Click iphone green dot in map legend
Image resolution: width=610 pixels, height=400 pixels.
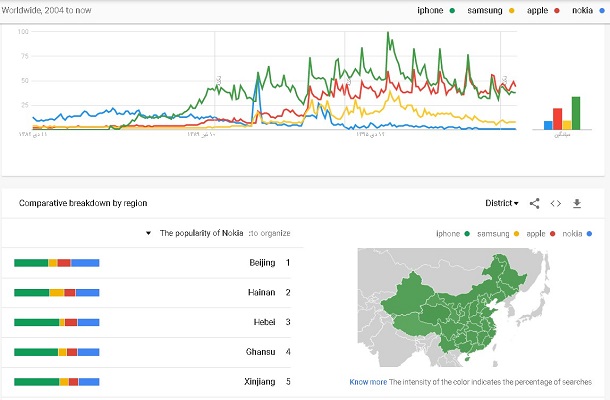pos(467,233)
